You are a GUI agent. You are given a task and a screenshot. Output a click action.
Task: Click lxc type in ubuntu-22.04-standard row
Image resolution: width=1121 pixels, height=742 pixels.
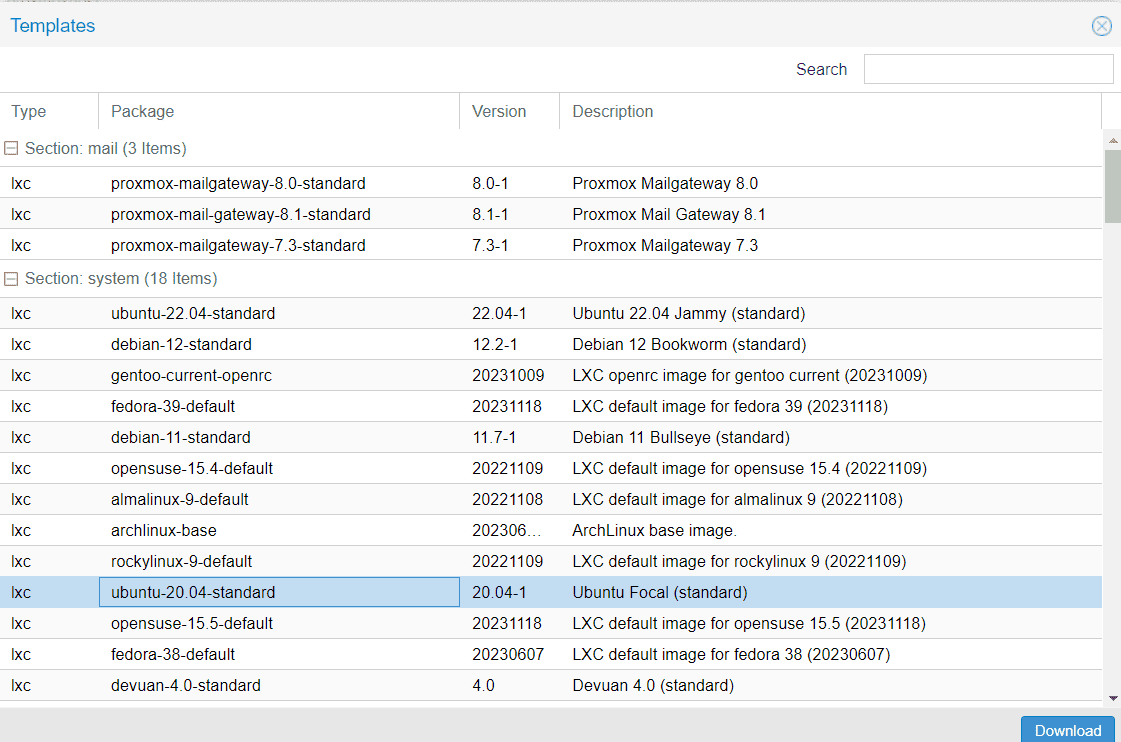pyautogui.click(x=21, y=314)
